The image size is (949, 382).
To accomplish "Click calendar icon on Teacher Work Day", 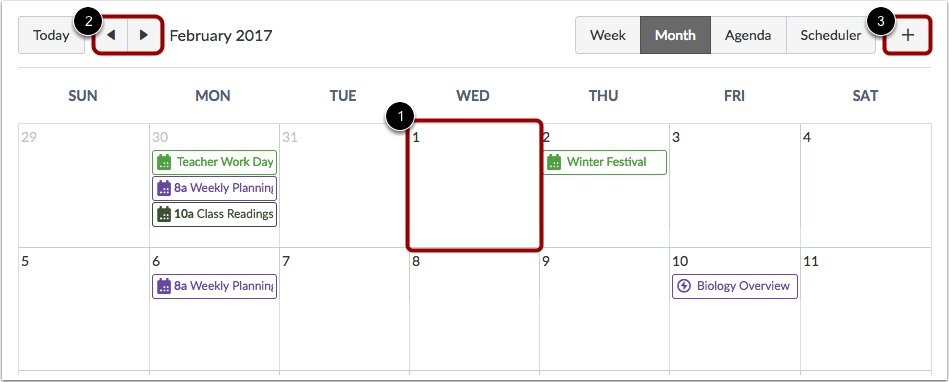I will 164,162.
